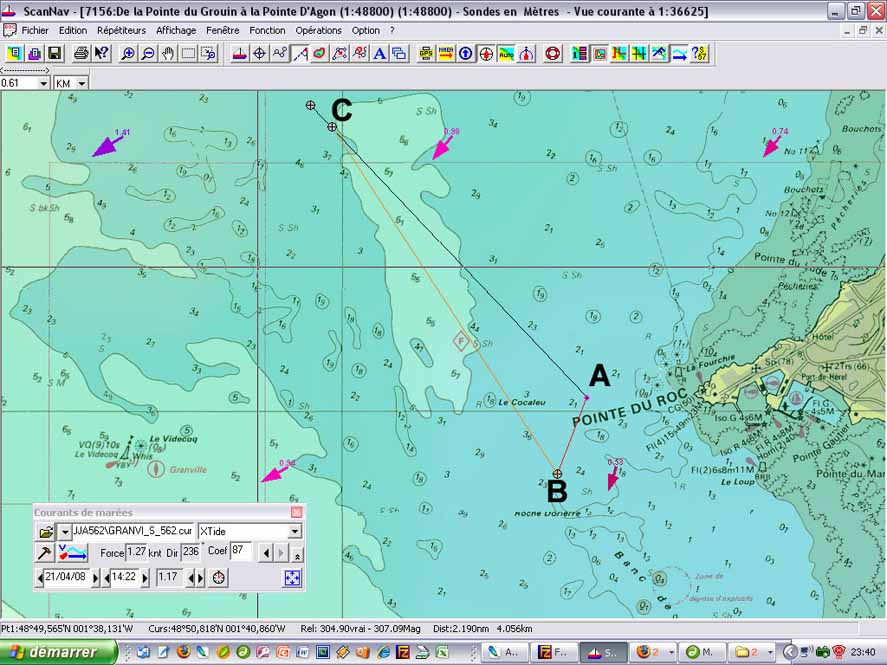The width and height of the screenshot is (887, 665).
Task: Click the GPS connection toolbar icon
Action: [x=426, y=54]
